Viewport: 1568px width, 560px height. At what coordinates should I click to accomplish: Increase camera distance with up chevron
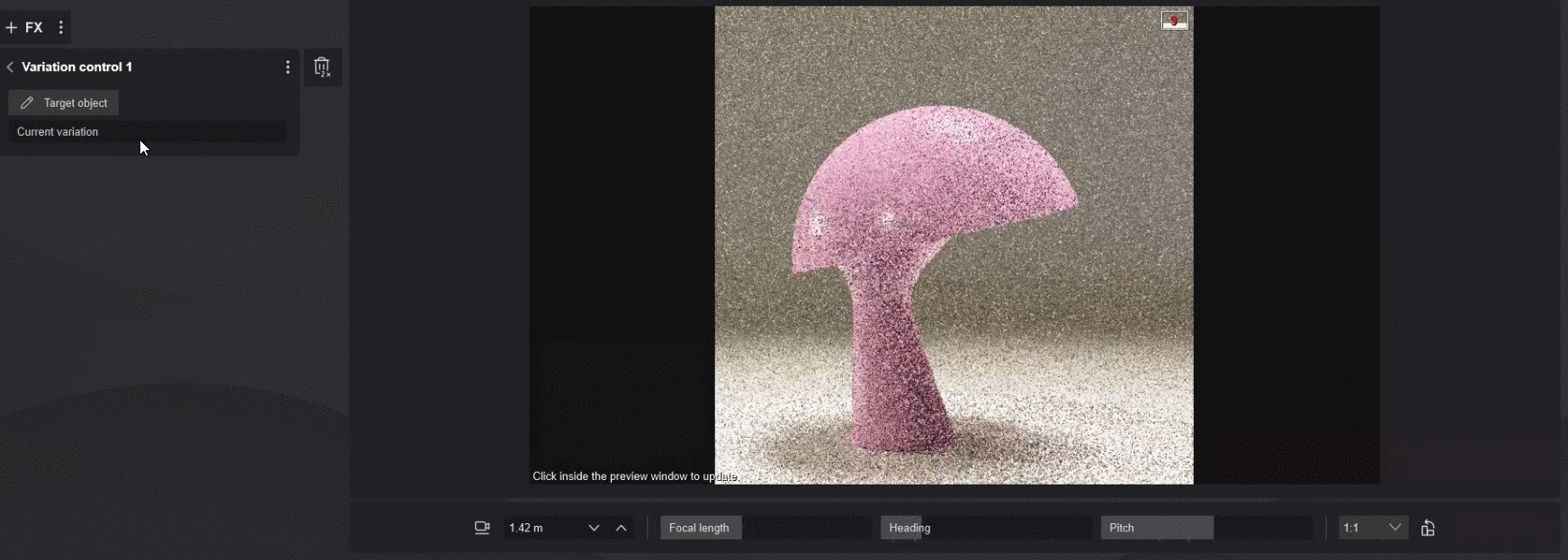pyautogui.click(x=622, y=528)
